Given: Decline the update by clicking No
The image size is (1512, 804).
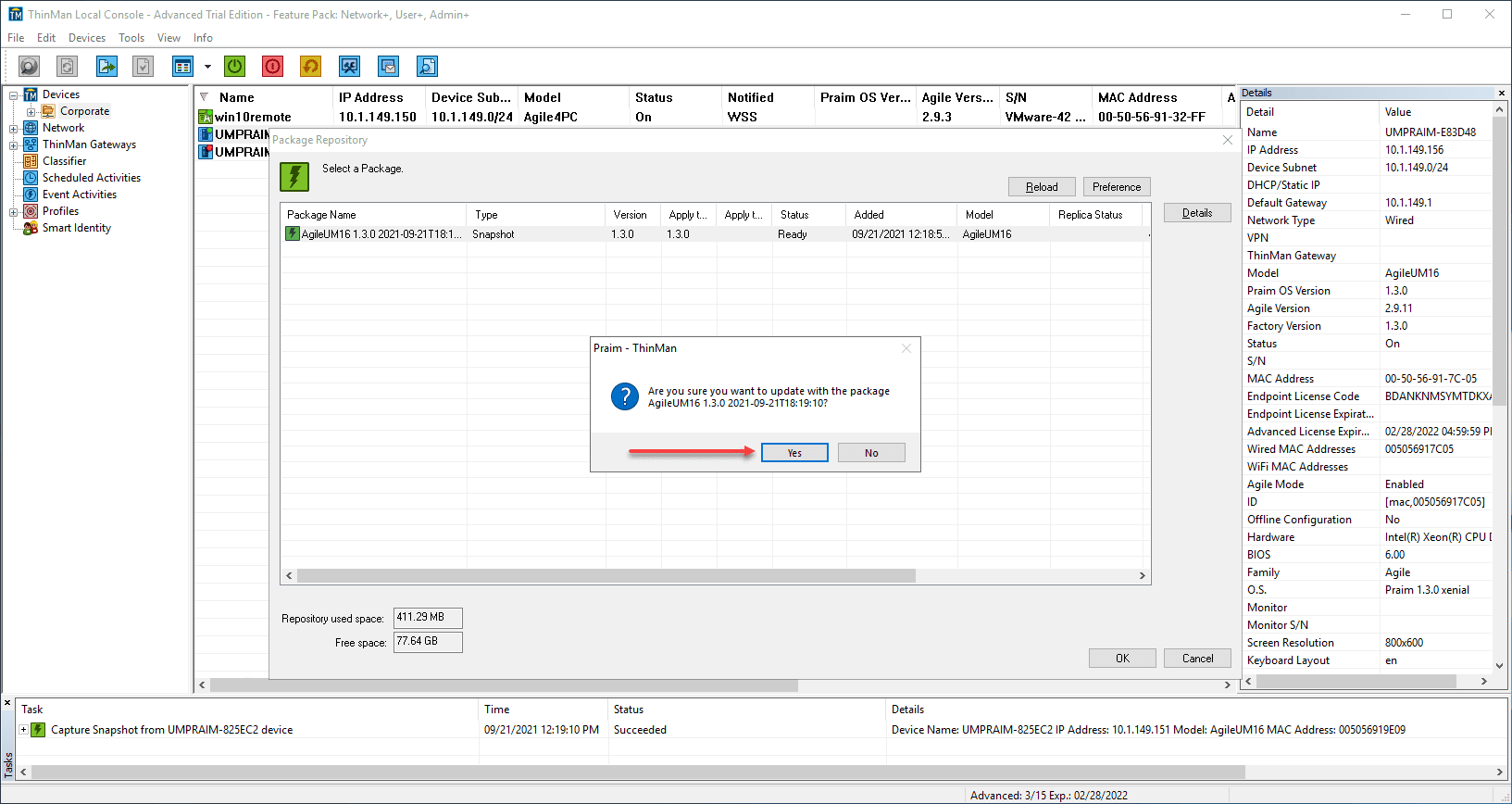Looking at the screenshot, I should pos(871,453).
